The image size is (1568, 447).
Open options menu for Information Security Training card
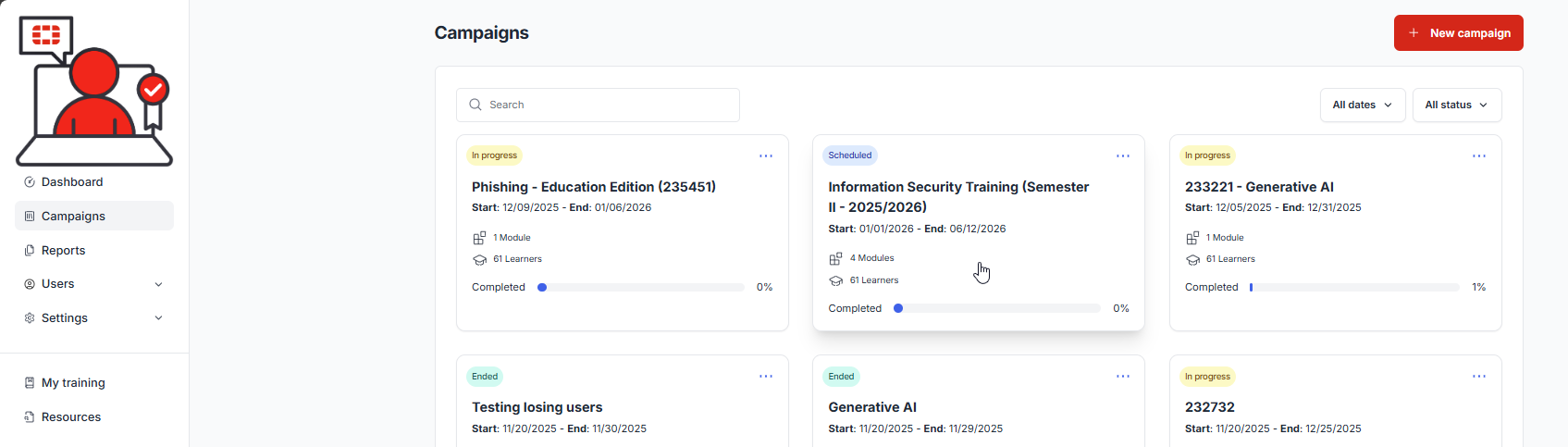[x=1123, y=155]
